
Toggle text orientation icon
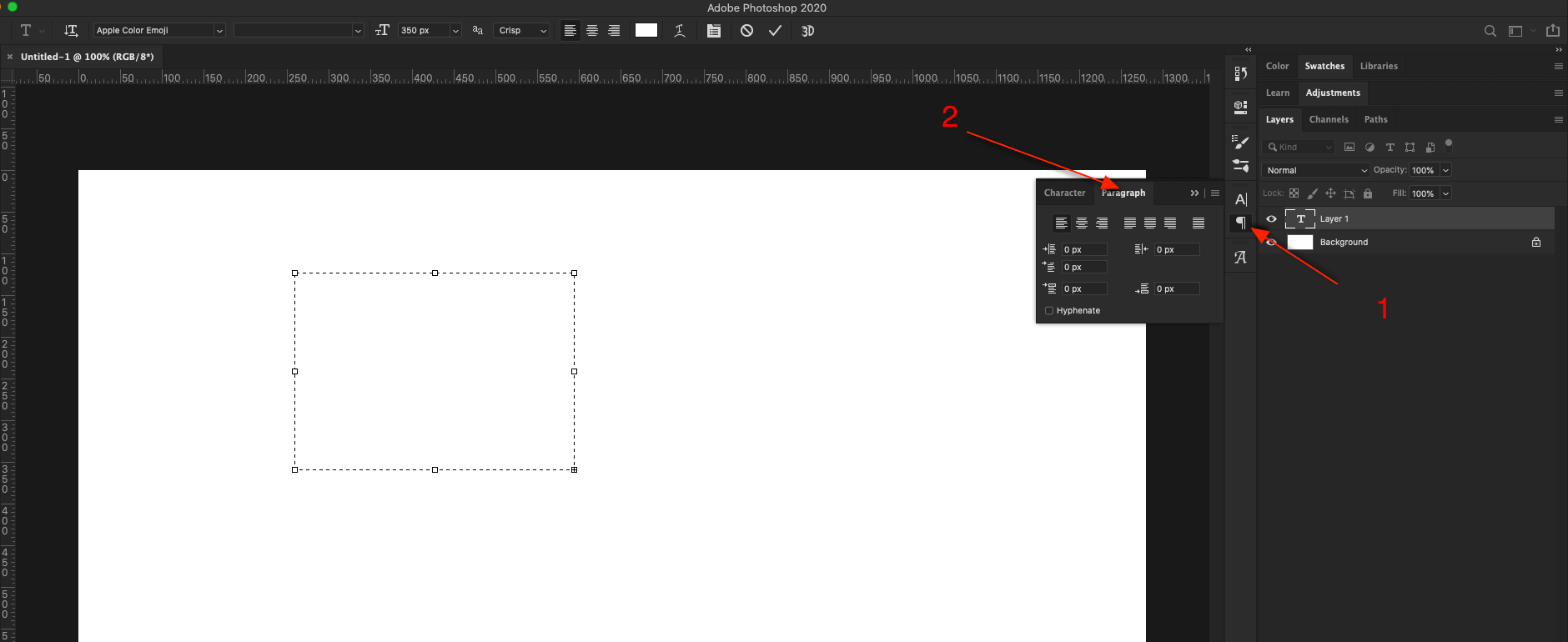coord(71,31)
